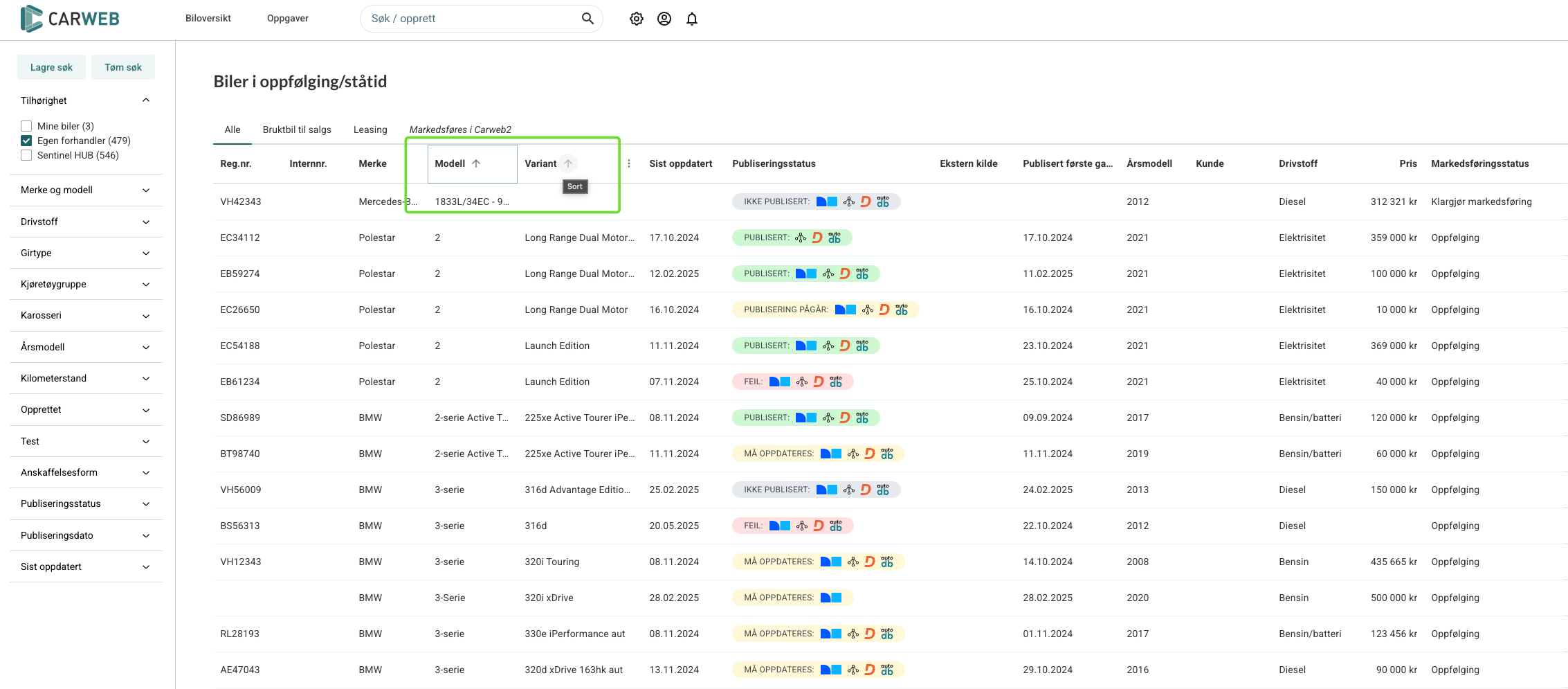
Task: Click the orange D icon on row EC54188
Action: pyautogui.click(x=845, y=346)
